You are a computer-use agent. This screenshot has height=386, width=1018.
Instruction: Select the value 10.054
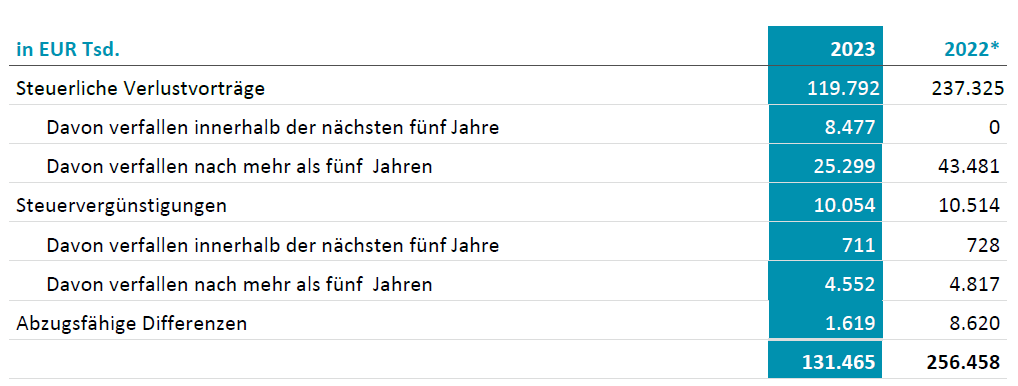(x=845, y=206)
